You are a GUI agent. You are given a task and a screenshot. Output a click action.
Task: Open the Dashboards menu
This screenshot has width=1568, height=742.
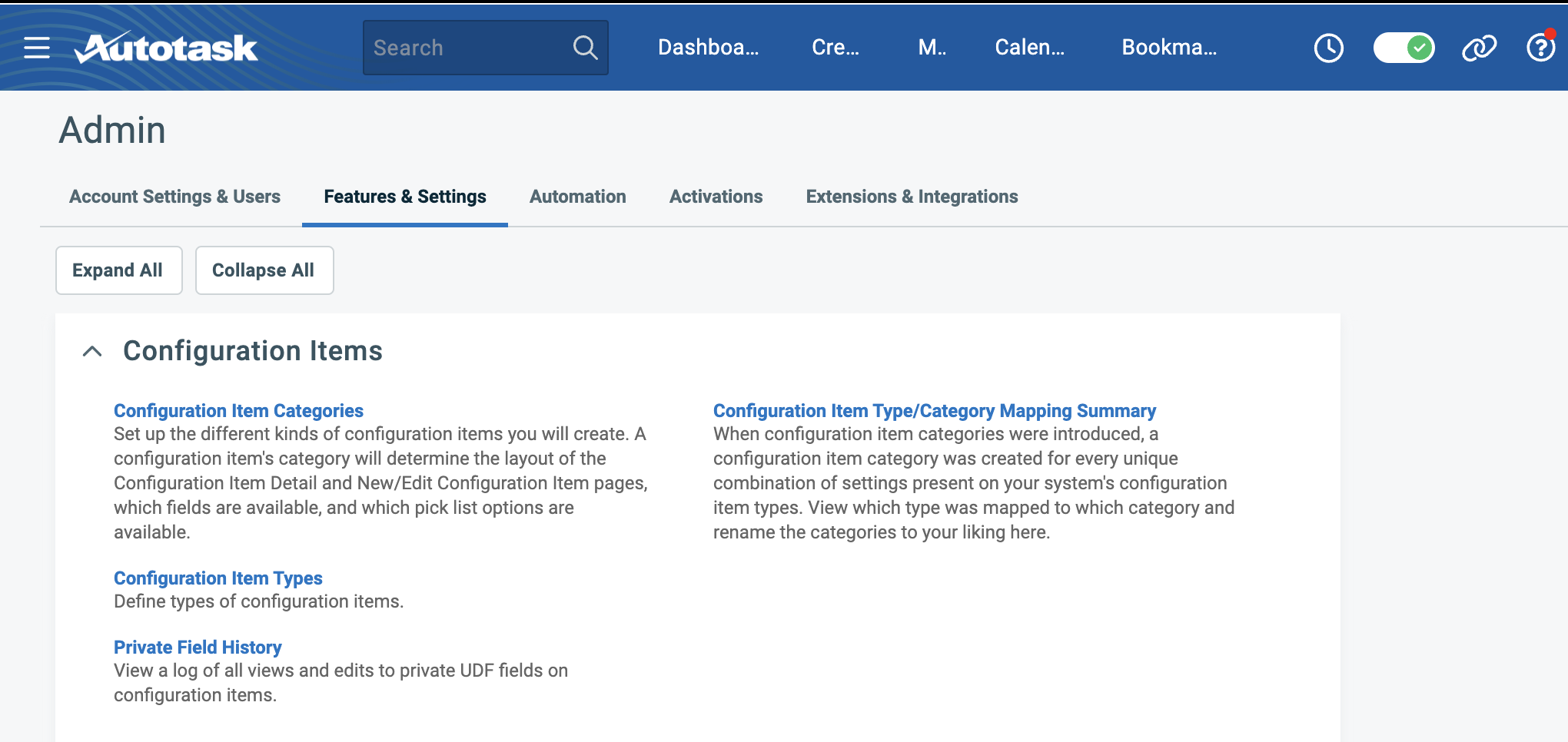tap(708, 48)
